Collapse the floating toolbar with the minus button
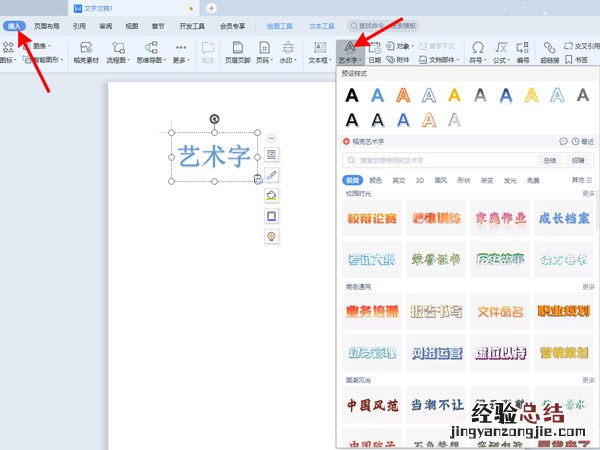Image resolution: width=600 pixels, height=450 pixels. [x=271, y=137]
